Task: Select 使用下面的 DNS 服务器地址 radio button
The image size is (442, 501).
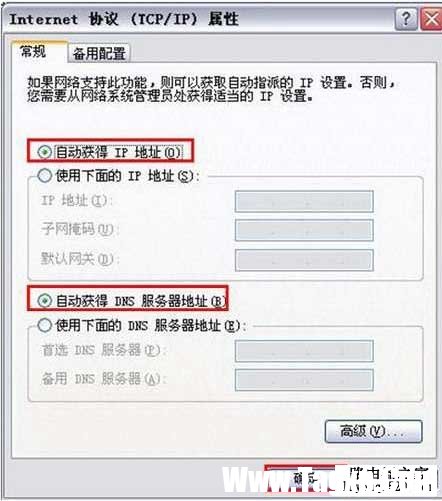Action: 44,325
